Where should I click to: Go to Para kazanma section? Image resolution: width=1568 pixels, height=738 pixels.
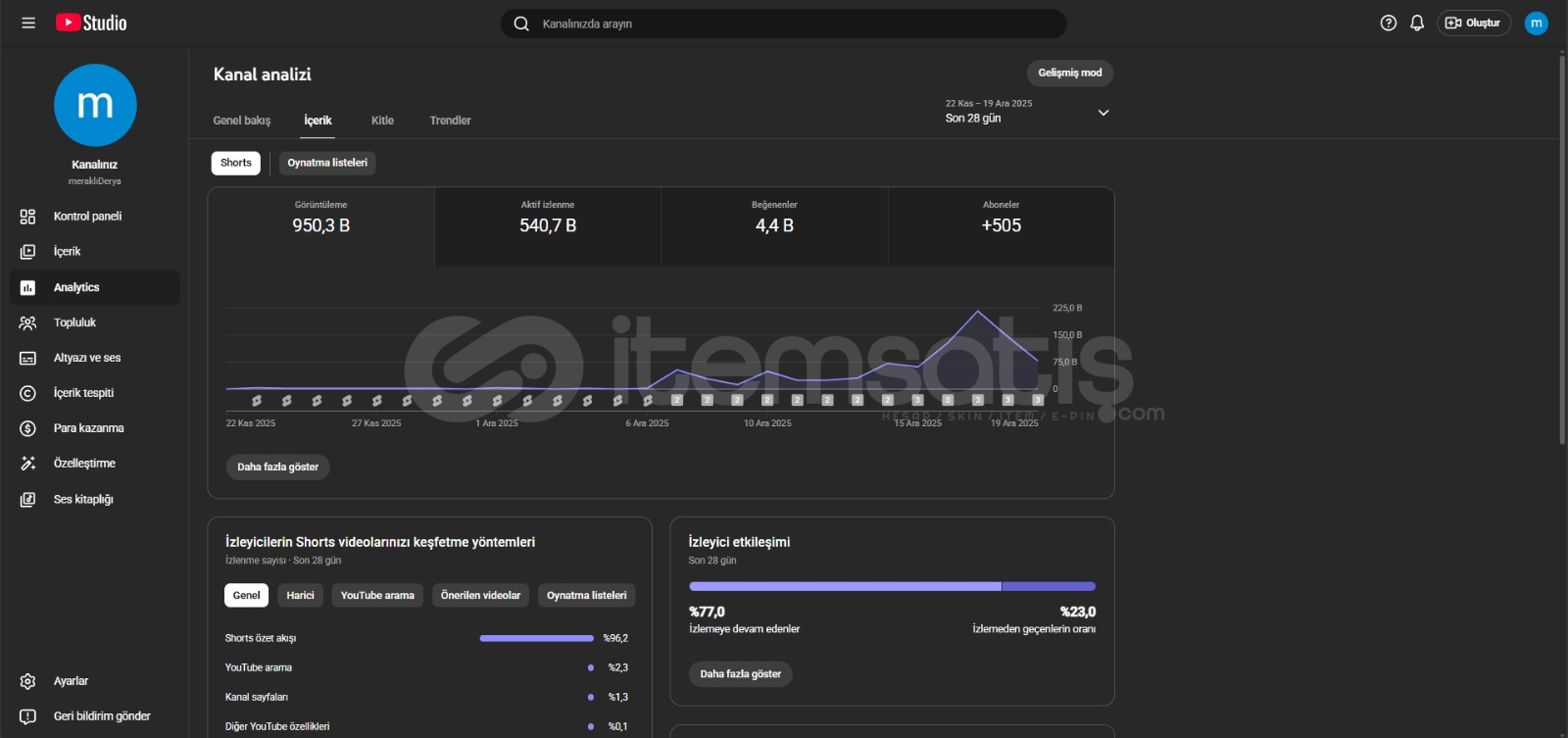(88, 428)
